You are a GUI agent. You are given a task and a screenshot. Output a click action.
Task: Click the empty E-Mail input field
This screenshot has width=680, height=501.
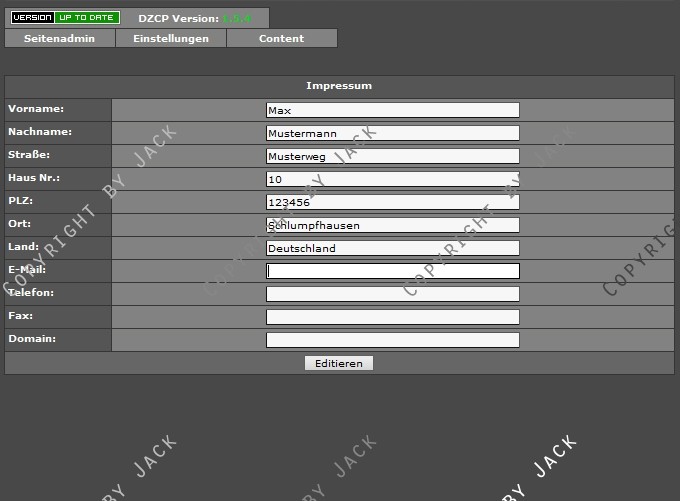392,271
